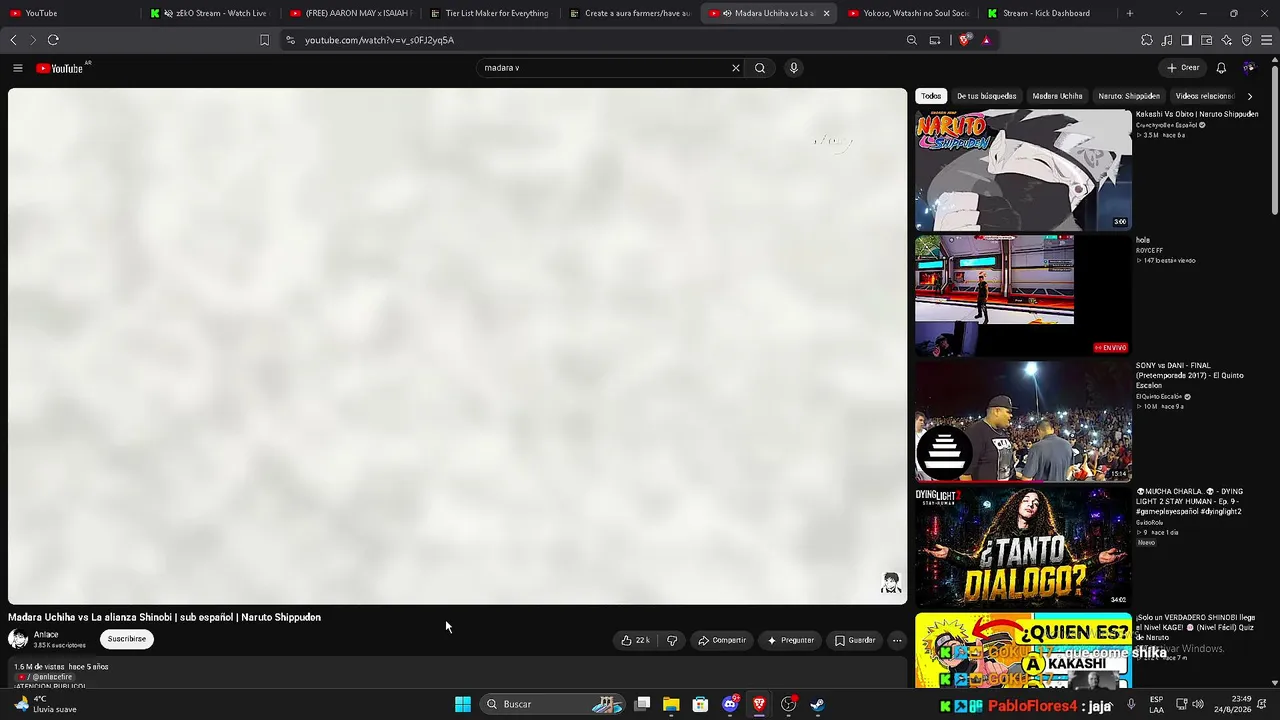Image resolution: width=1280 pixels, height=720 pixels.
Task: Clear the search box text
Action: pos(736,68)
